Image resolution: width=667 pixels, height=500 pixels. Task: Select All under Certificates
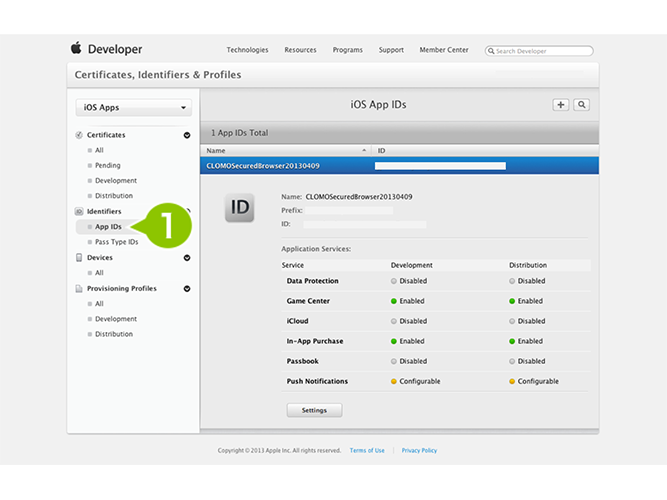click(x=99, y=150)
